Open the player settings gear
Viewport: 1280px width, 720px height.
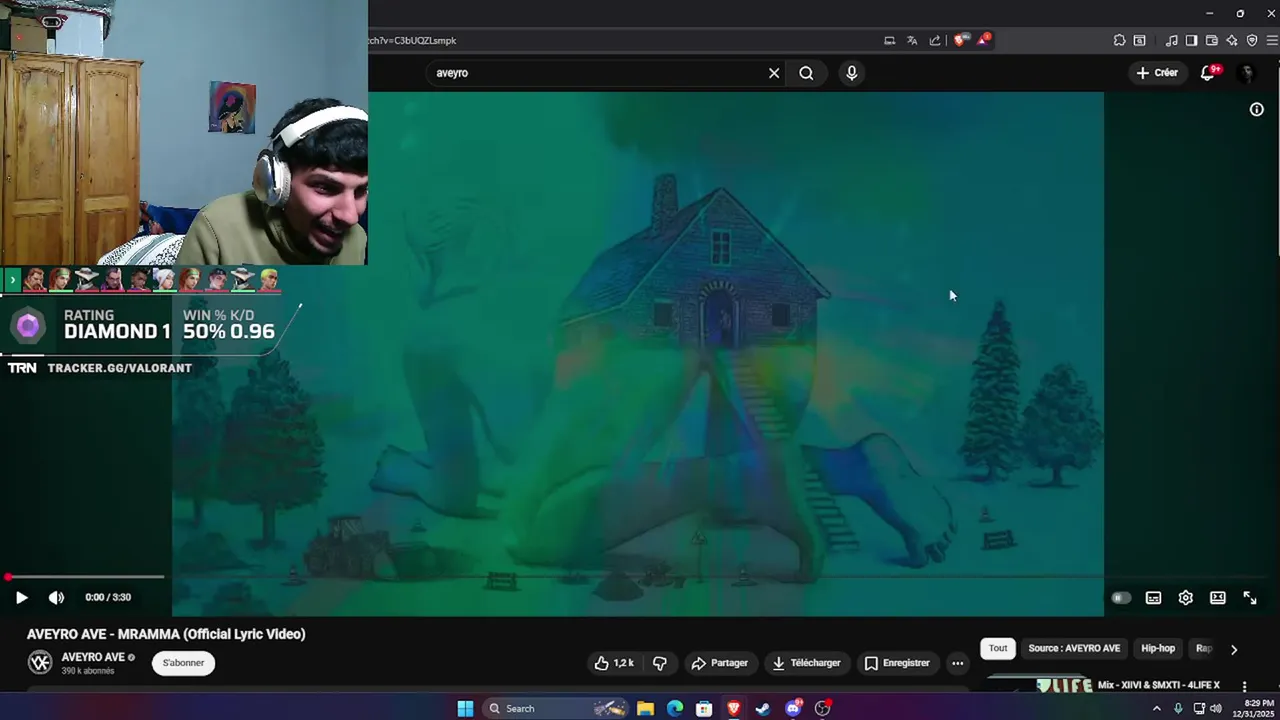tap(1185, 598)
